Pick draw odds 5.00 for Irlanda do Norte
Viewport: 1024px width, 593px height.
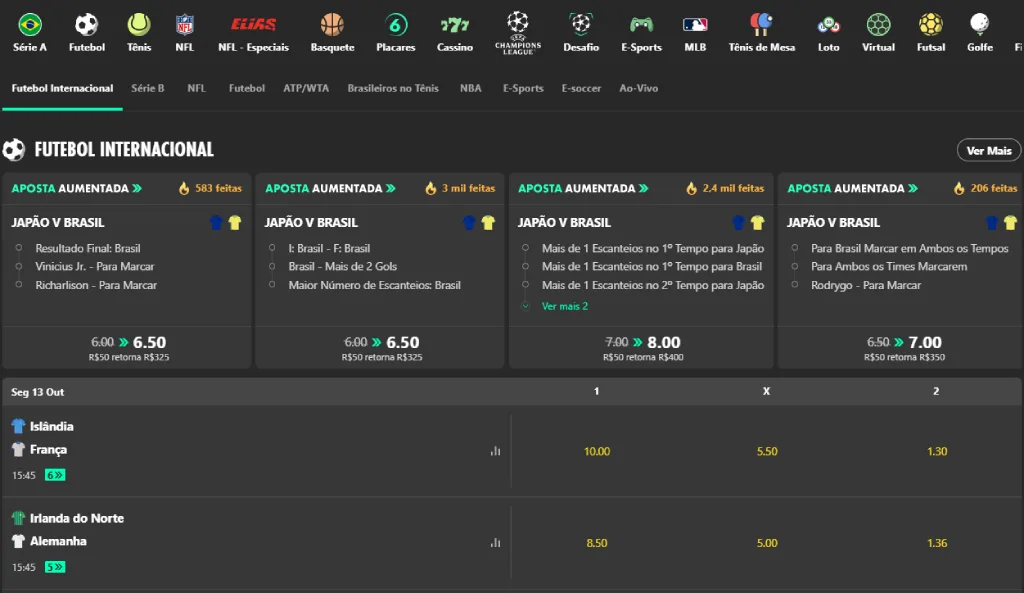766,543
